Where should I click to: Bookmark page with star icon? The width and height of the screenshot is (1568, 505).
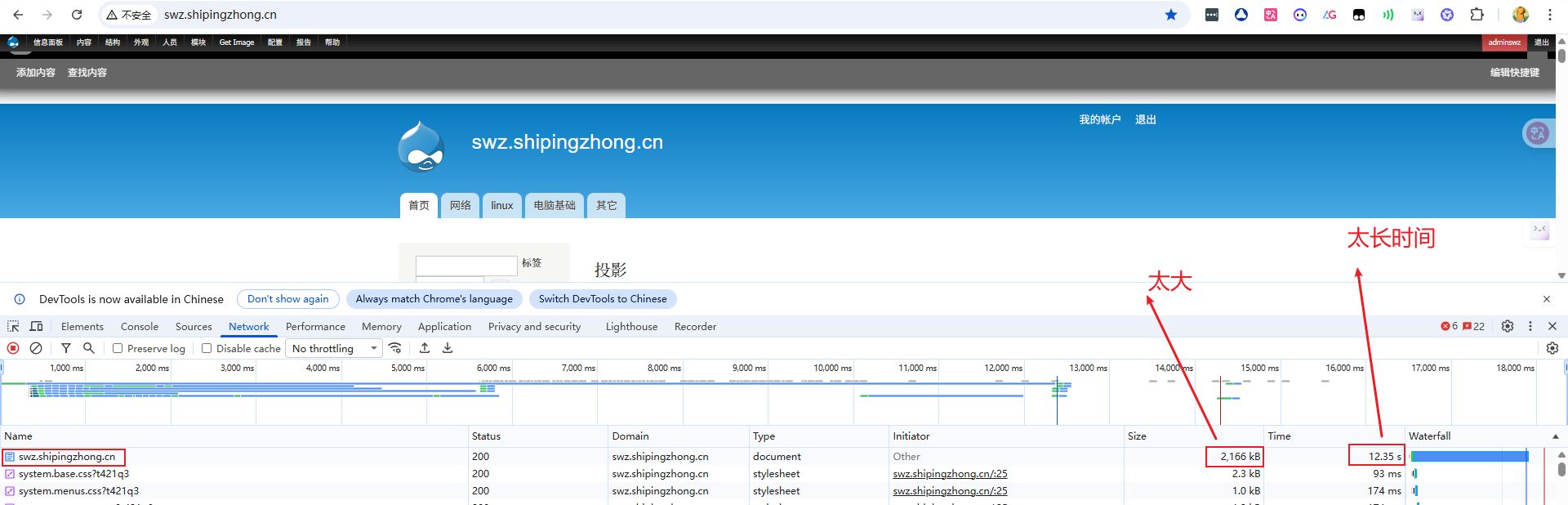click(1171, 15)
